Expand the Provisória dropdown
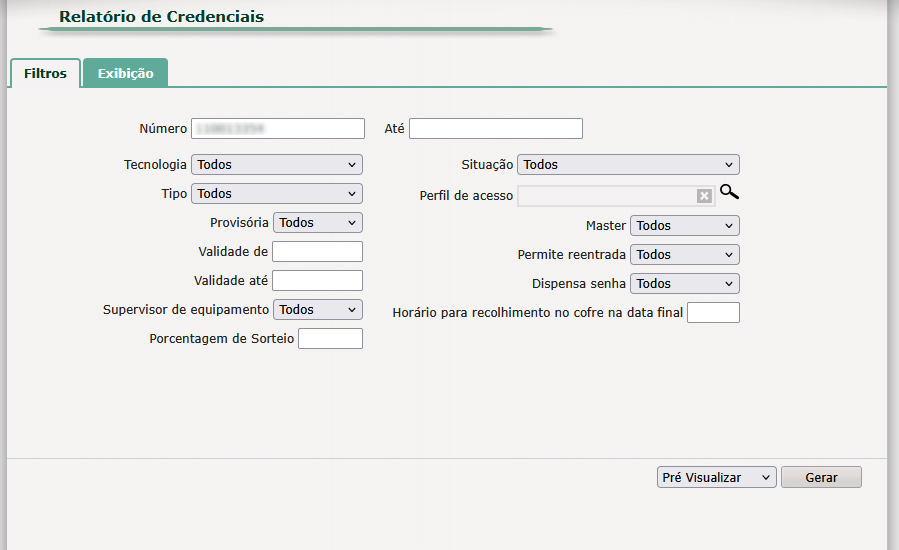899x550 pixels. tap(318, 223)
